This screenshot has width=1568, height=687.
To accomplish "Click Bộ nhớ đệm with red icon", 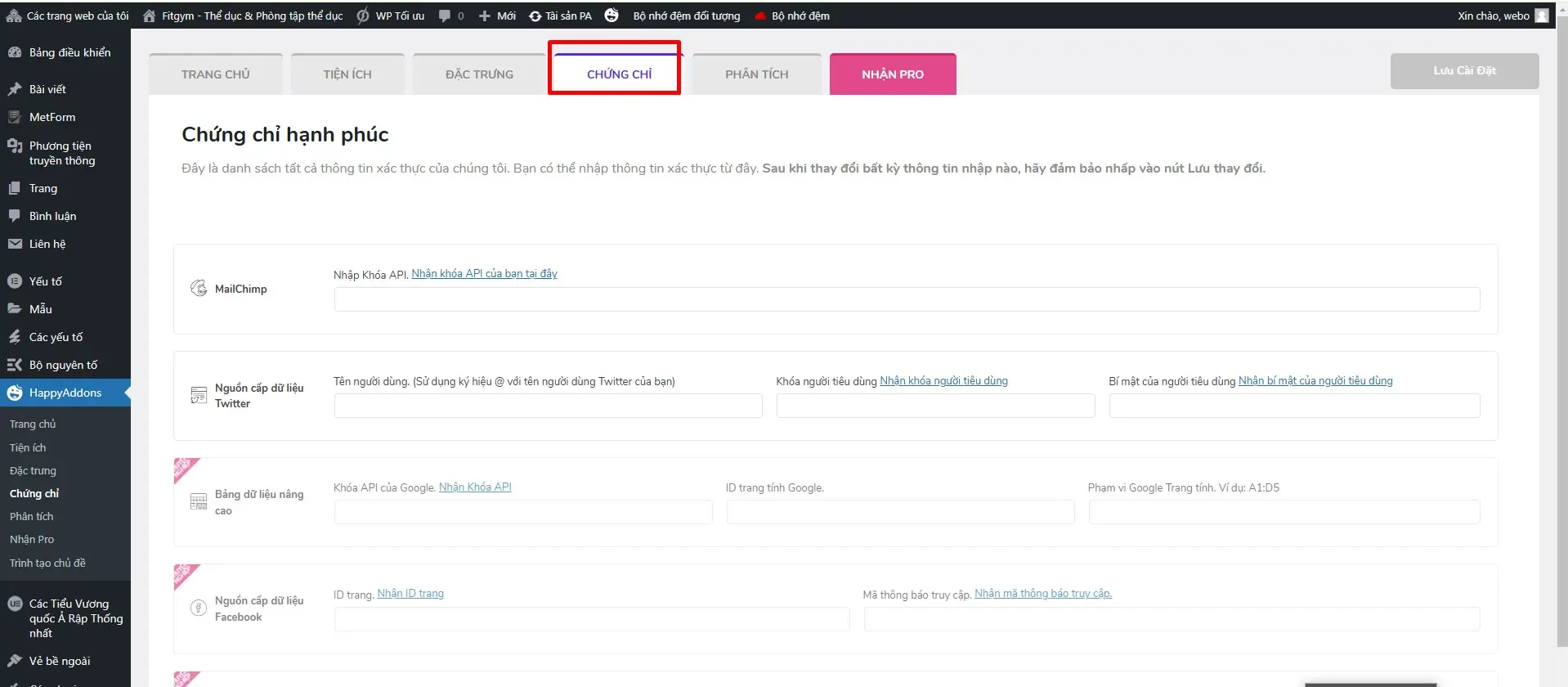I will 791,16.
